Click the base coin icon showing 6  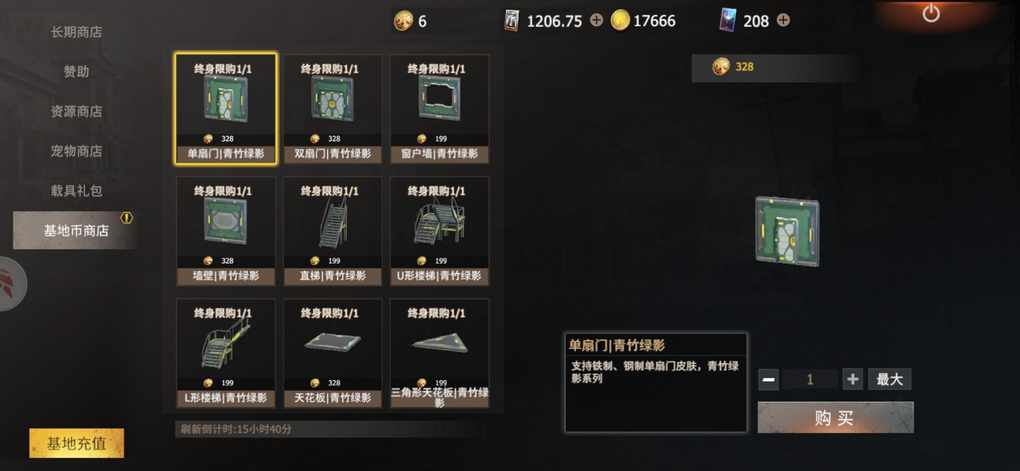tap(403, 21)
